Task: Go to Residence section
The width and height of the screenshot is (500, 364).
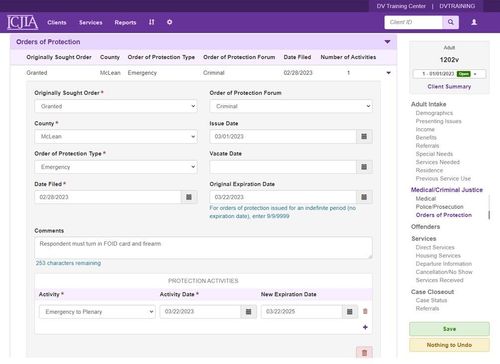Action: pyautogui.click(x=429, y=170)
